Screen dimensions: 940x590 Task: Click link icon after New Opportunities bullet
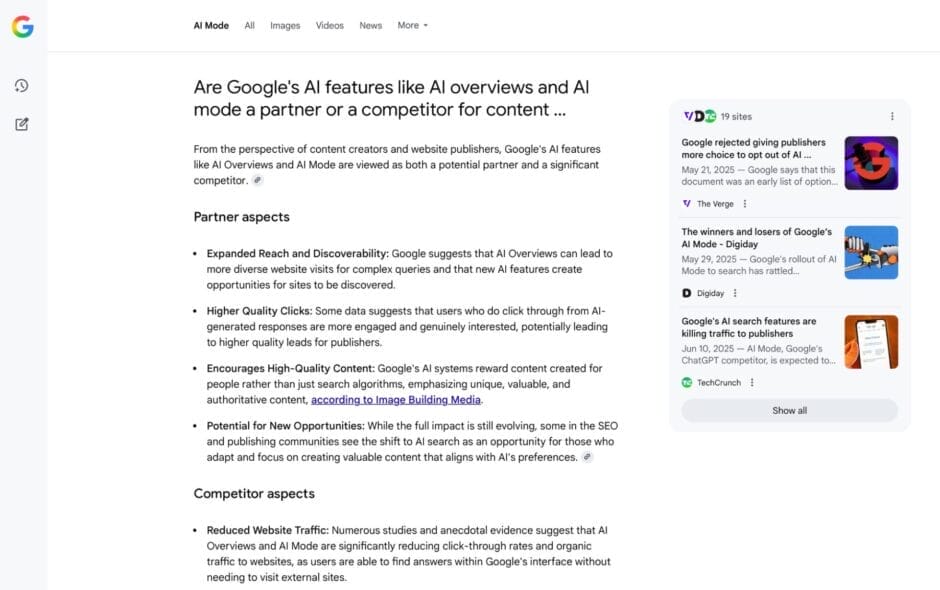click(x=587, y=457)
